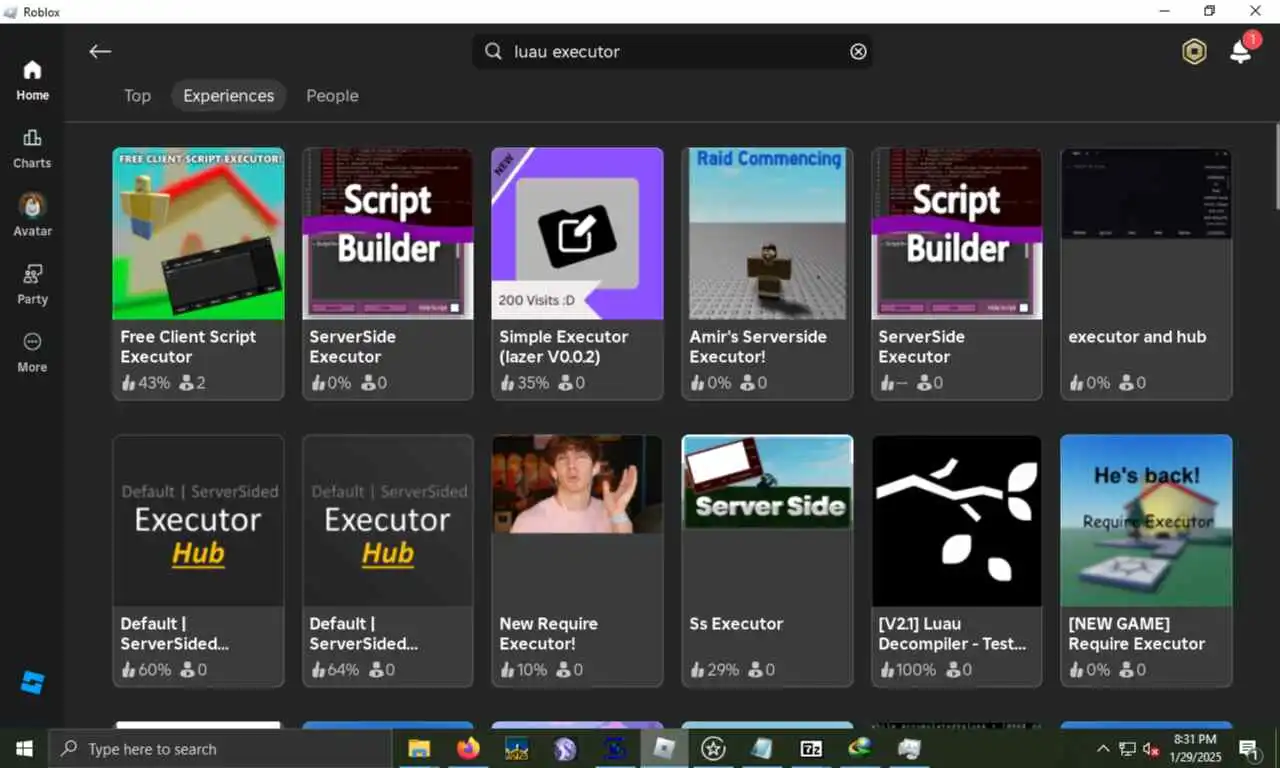The width and height of the screenshot is (1280, 768).
Task: Click the Windows Start button
Action: tap(24, 748)
